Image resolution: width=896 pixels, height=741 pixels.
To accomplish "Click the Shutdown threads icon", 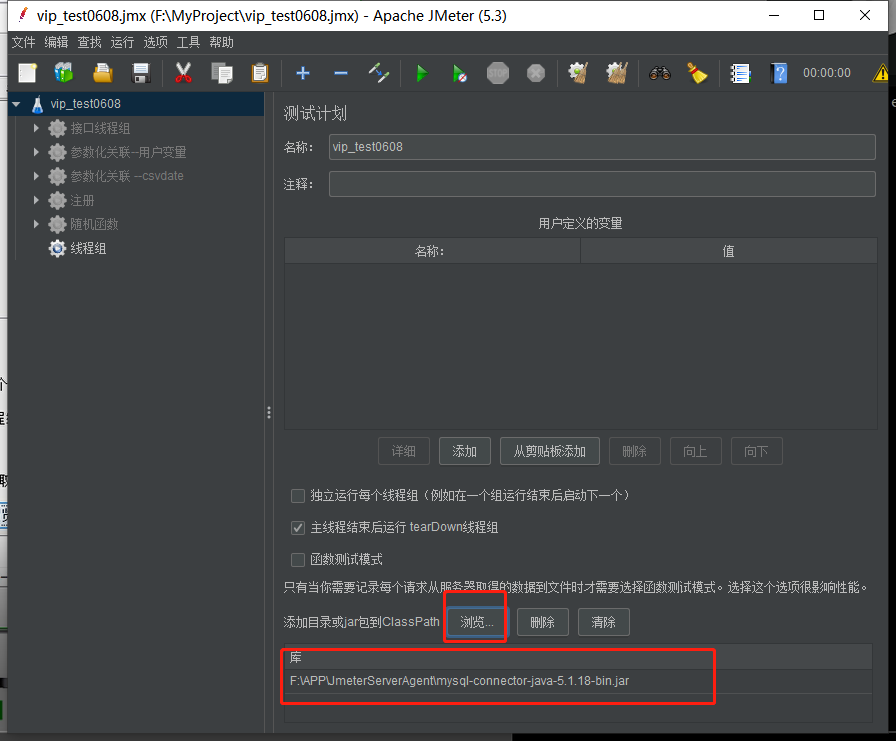I will click(x=535, y=73).
